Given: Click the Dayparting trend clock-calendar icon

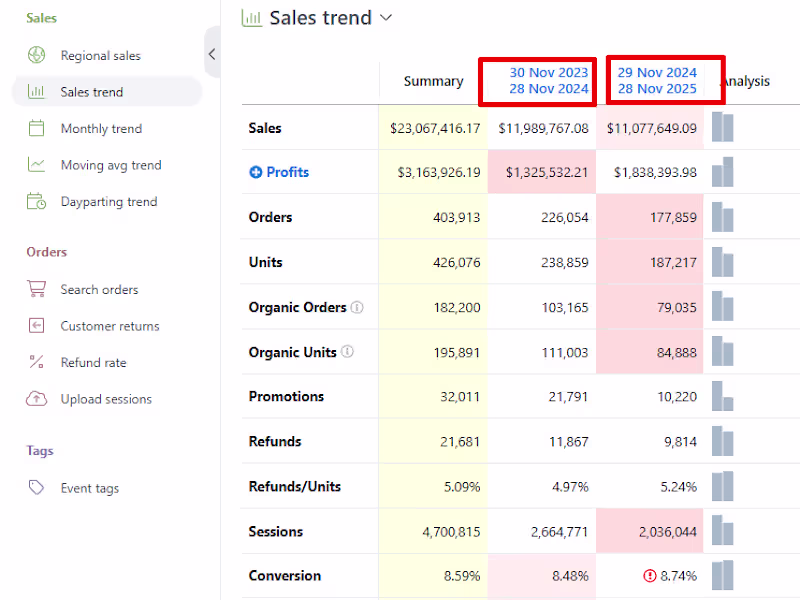Looking at the screenshot, I should coord(36,201).
